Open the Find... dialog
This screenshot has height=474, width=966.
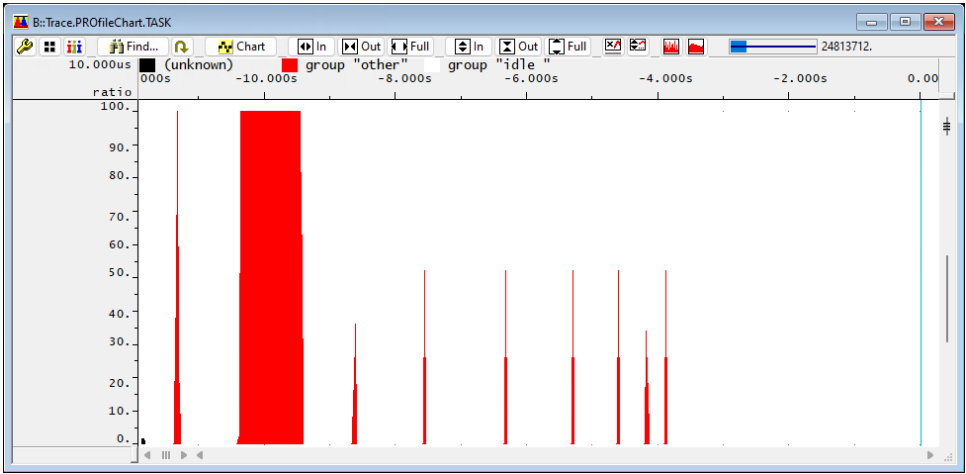click(x=134, y=46)
